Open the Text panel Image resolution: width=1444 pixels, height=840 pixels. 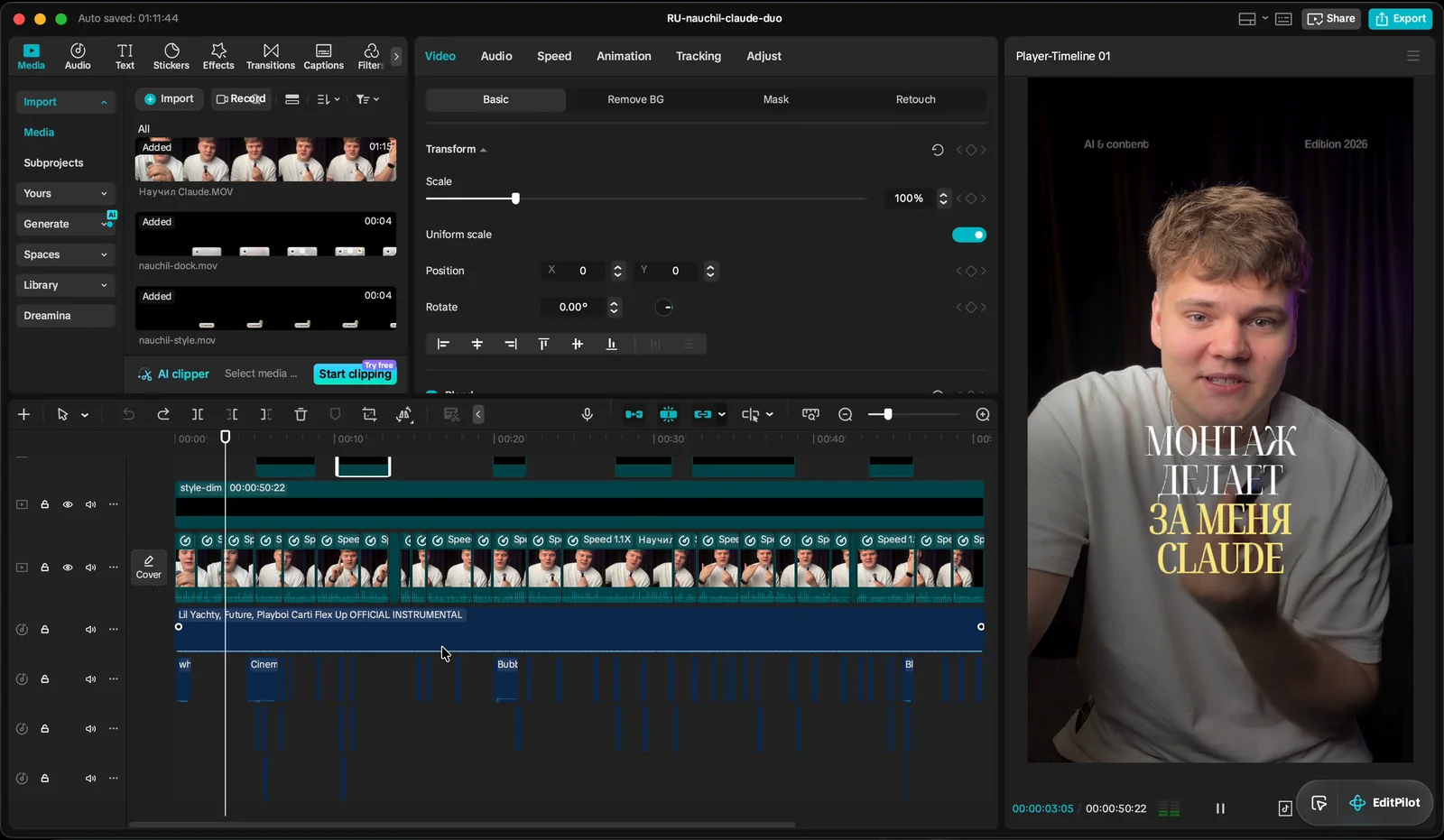tap(125, 56)
